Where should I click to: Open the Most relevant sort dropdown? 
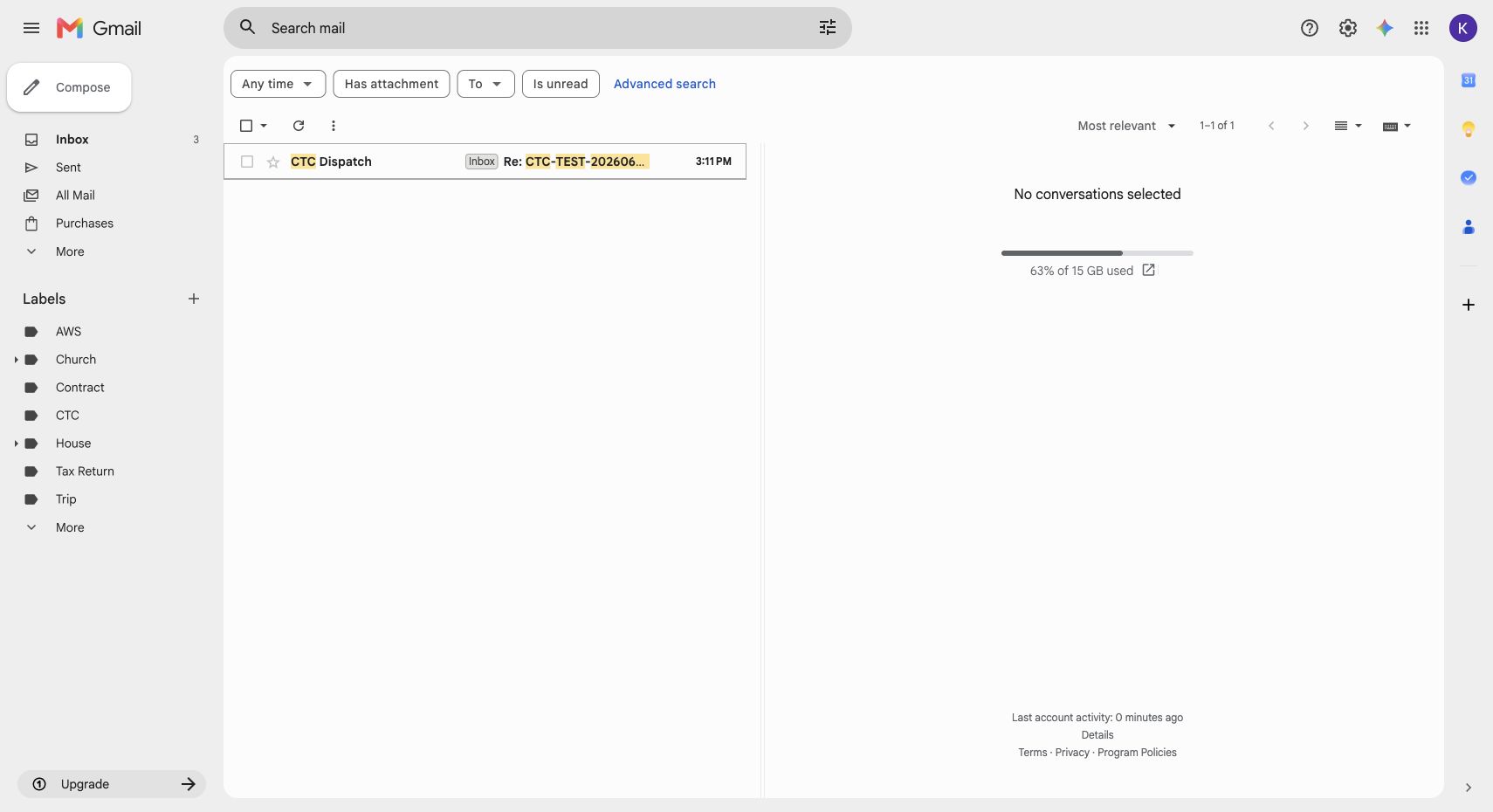coord(1126,126)
